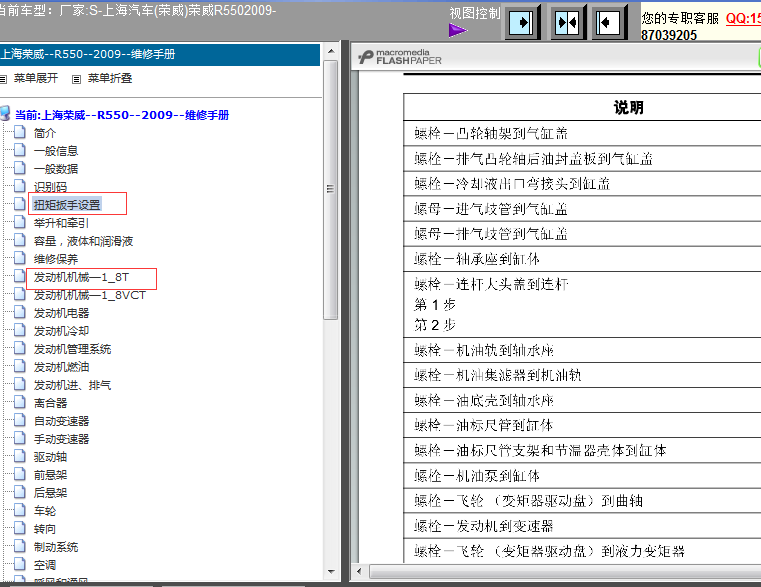
Task: Click the document icon beside 自动变速器
Action: click(x=20, y=420)
